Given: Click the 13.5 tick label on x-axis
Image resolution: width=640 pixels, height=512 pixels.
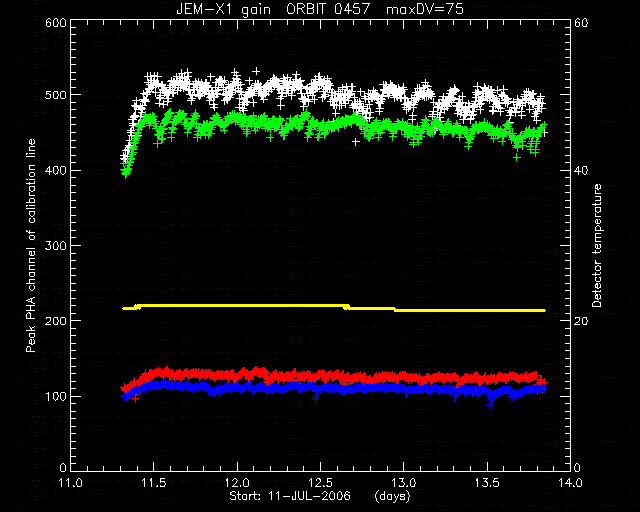Looking at the screenshot, I should [x=487, y=483].
